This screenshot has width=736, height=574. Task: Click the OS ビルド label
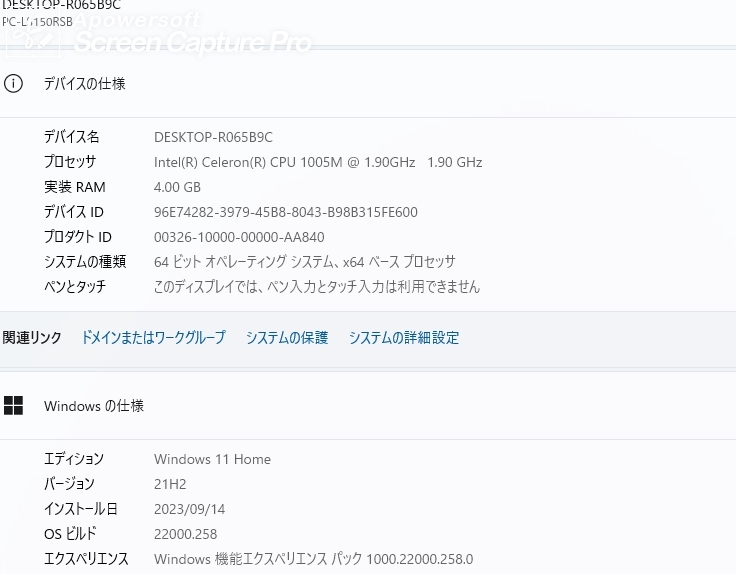(70, 534)
